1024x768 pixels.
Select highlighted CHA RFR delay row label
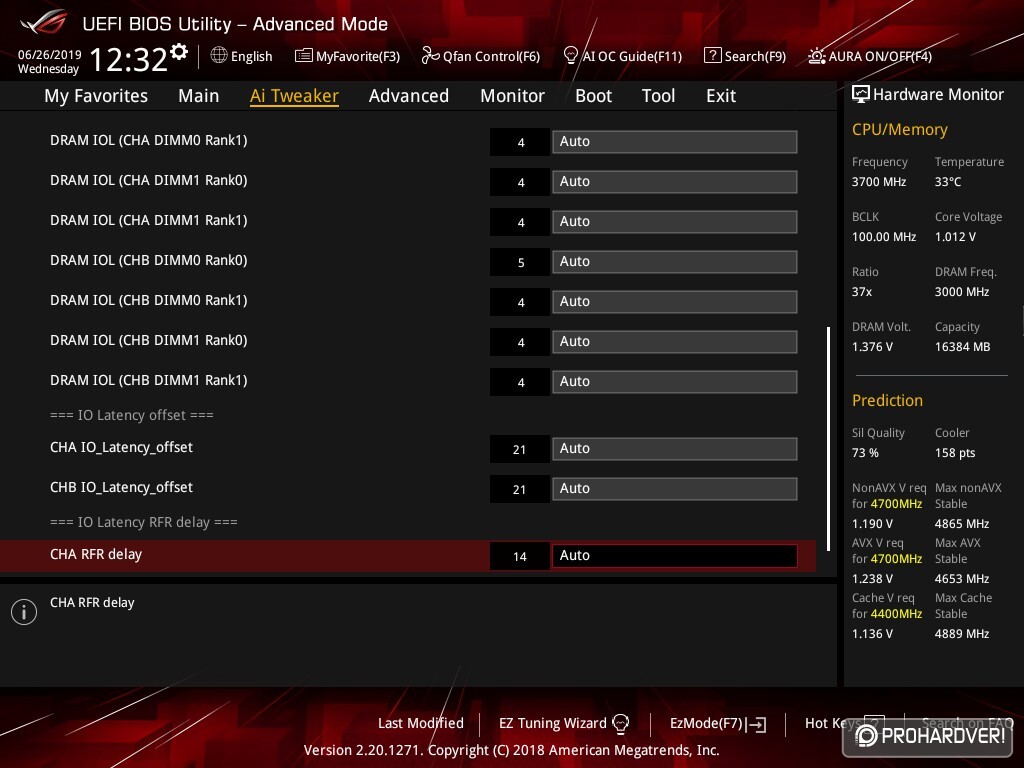point(96,554)
